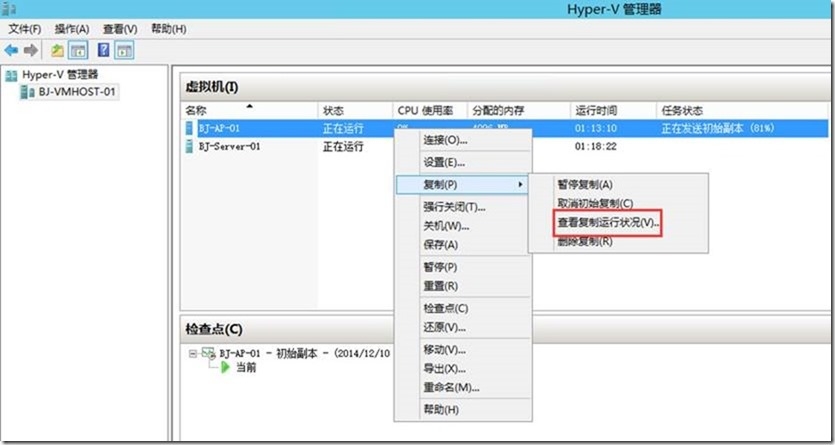Open the 操作(A) menu
Image resolution: width=835 pixels, height=445 pixels.
(x=72, y=29)
